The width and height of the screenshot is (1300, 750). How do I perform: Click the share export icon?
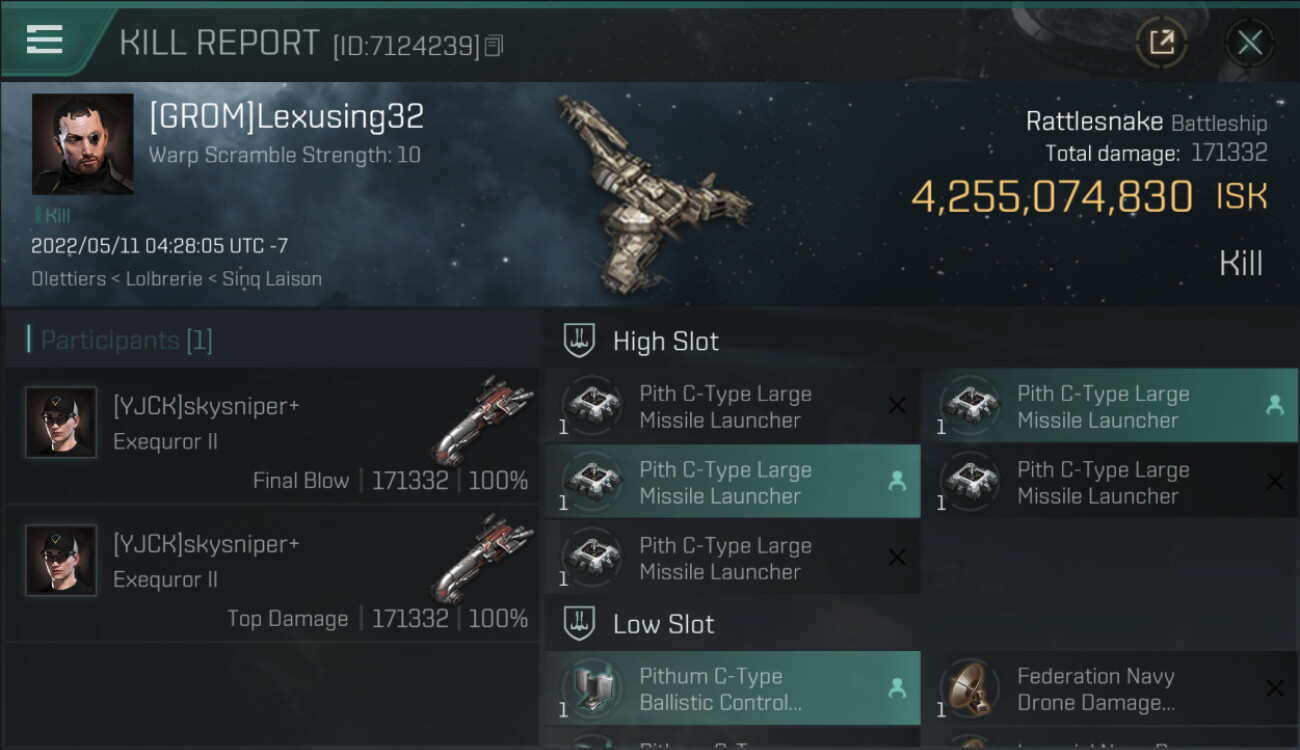click(1161, 42)
